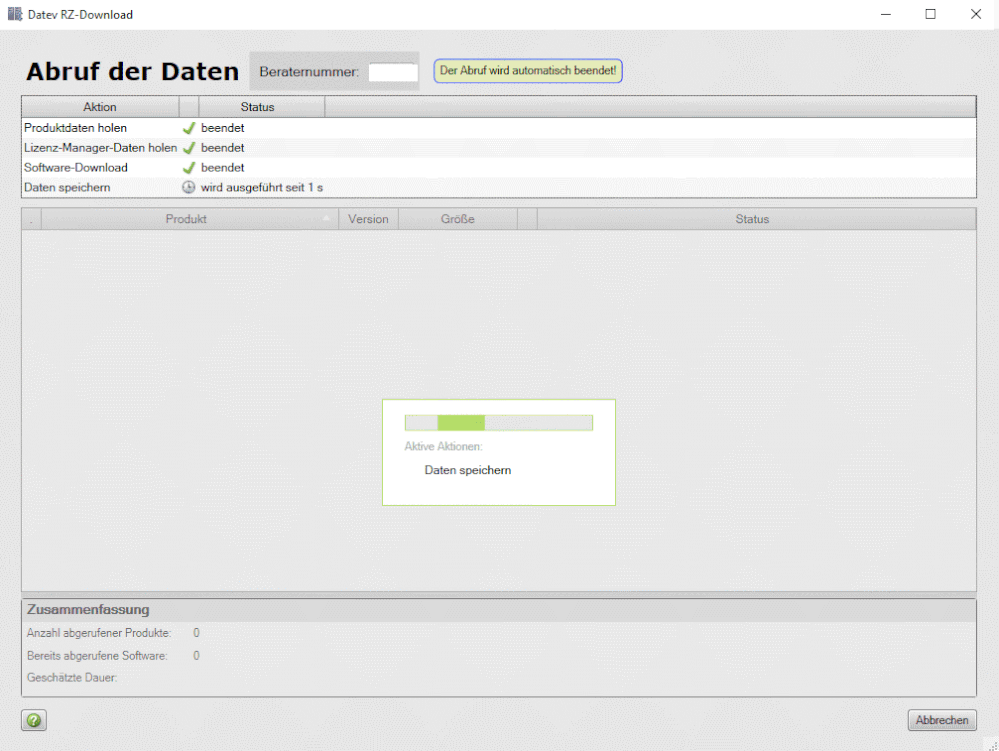Click the Datev RZ-Download title bar icon
Screen dimensions: 999x751
click(15, 14)
